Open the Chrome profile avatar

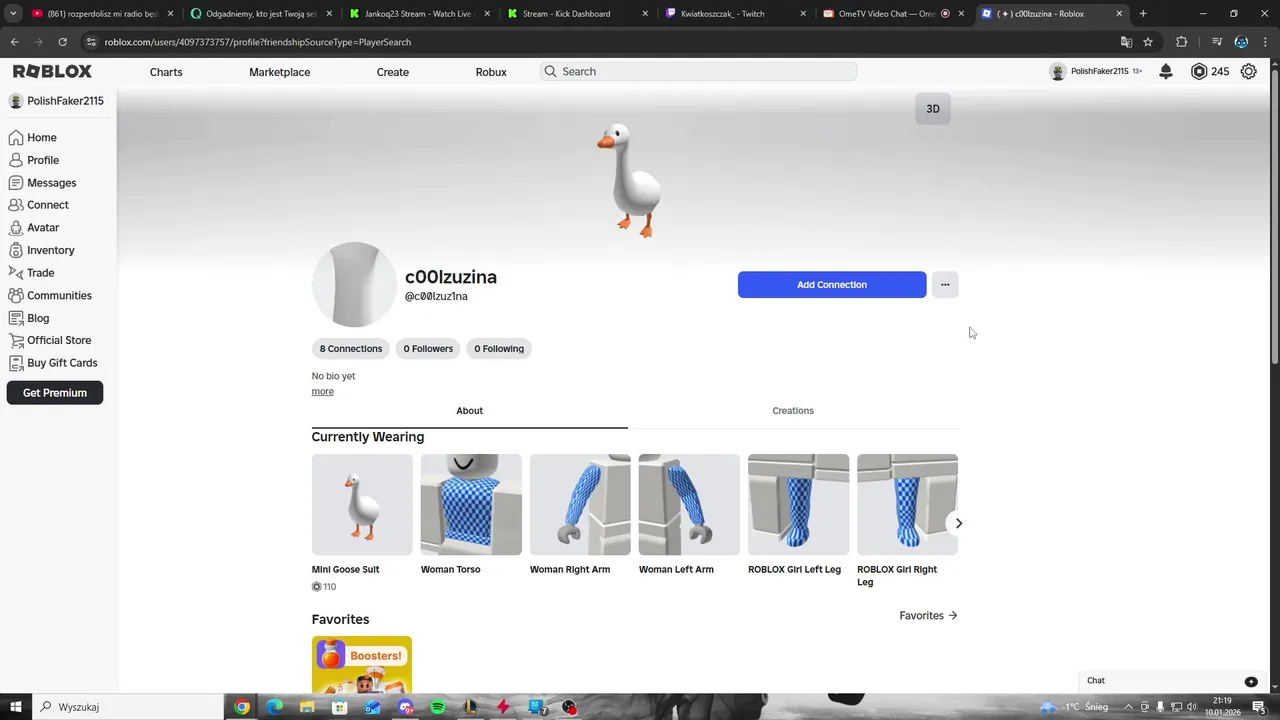click(x=1241, y=42)
